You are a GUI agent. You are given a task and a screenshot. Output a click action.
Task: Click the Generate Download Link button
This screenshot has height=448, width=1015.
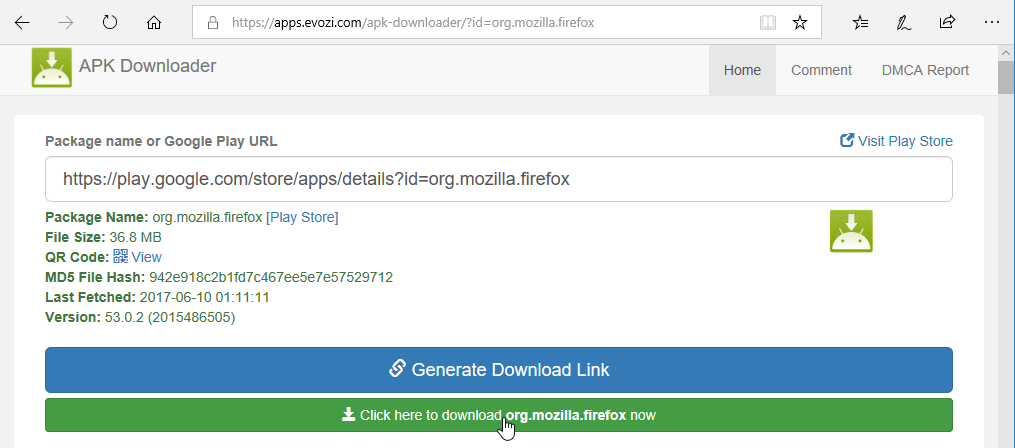pyautogui.click(x=499, y=370)
